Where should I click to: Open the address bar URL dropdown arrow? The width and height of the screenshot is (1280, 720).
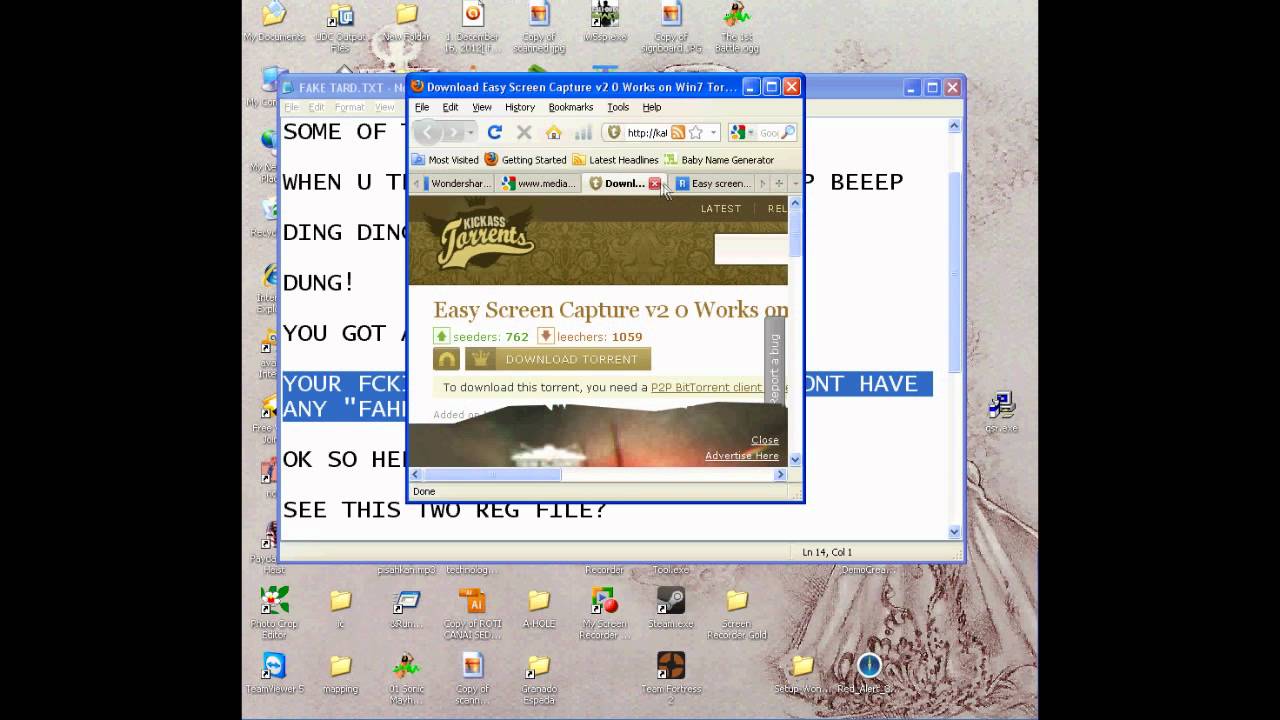[713, 132]
